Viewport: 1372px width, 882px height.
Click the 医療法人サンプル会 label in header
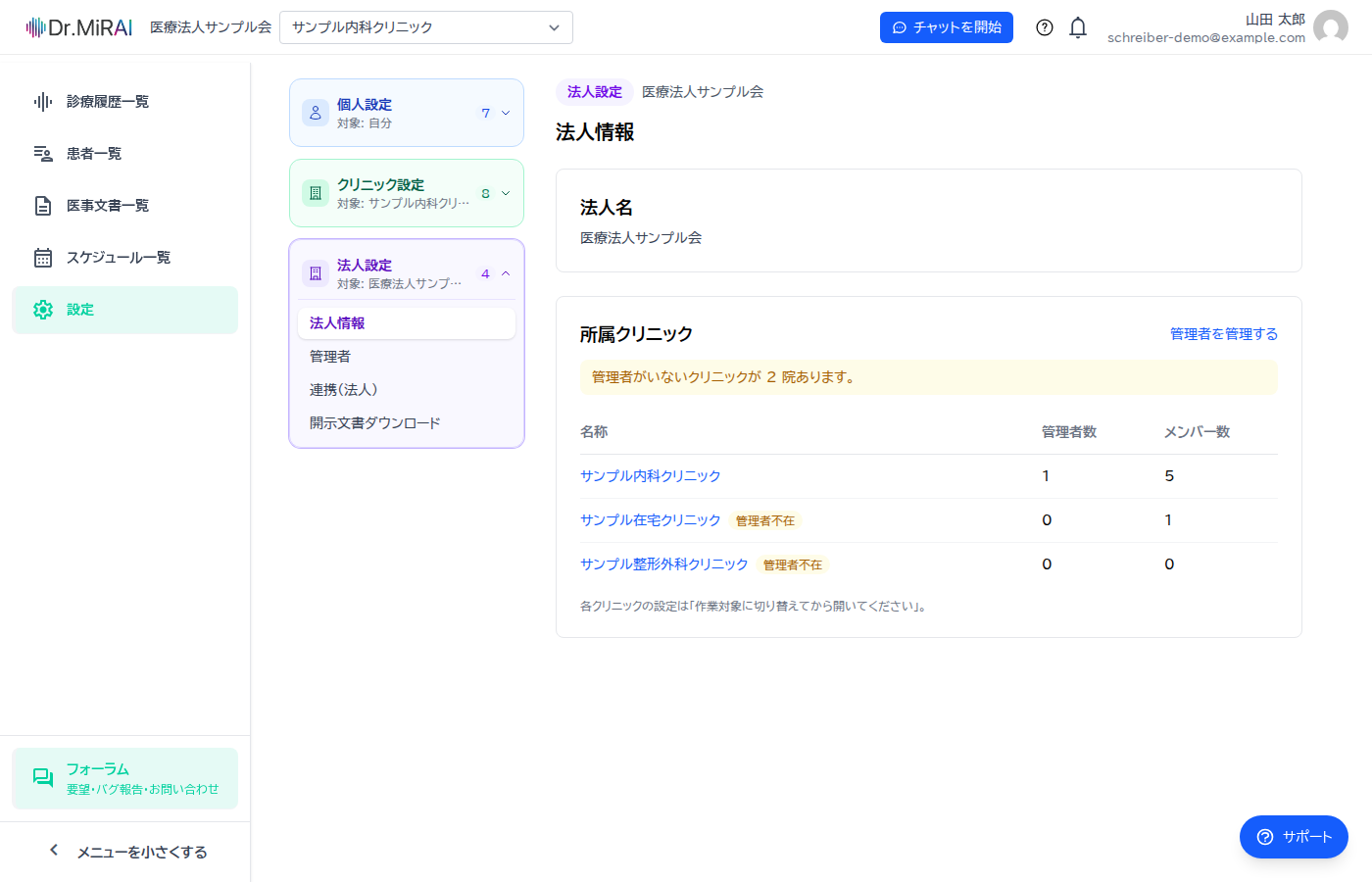point(211,27)
